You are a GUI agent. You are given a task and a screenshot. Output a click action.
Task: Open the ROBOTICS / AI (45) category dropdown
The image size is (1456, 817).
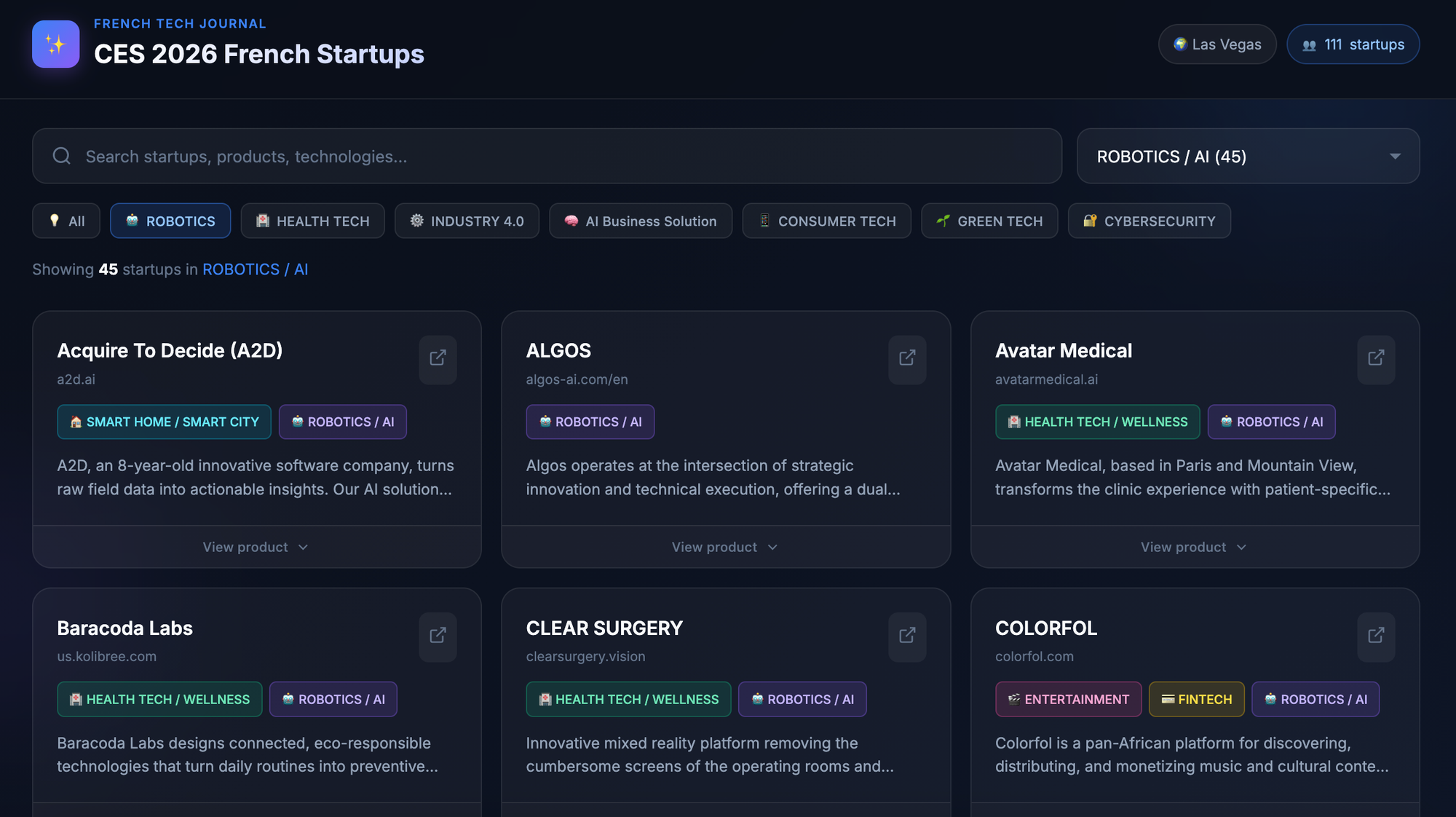coord(1248,157)
